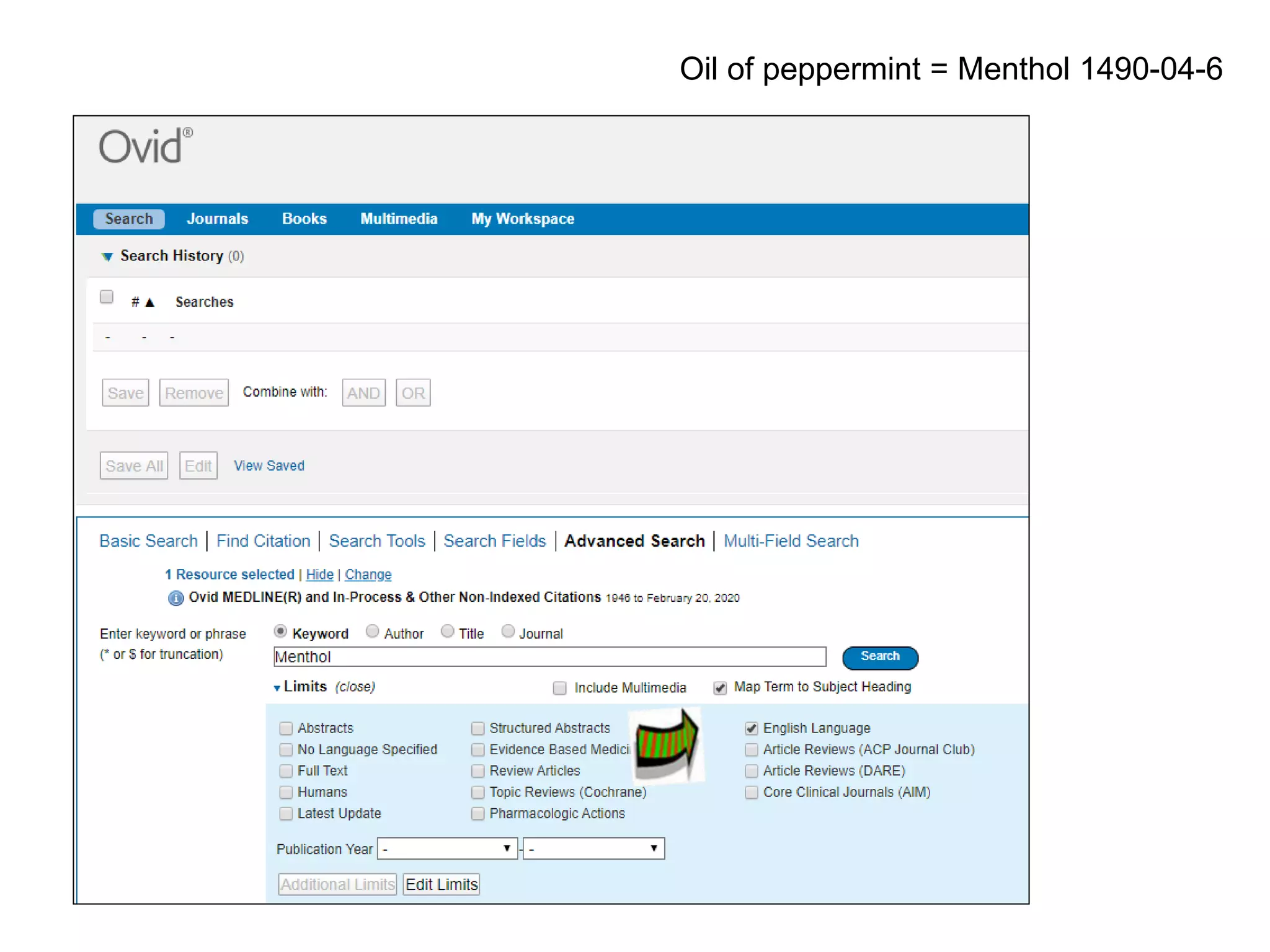Image resolution: width=1270 pixels, height=952 pixels.
Task: Click the (close) link next to Limits
Action: [355, 687]
